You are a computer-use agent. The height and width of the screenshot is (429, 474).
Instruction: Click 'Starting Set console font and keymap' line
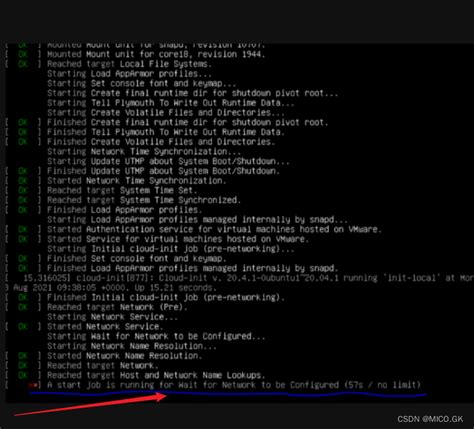coord(142,83)
